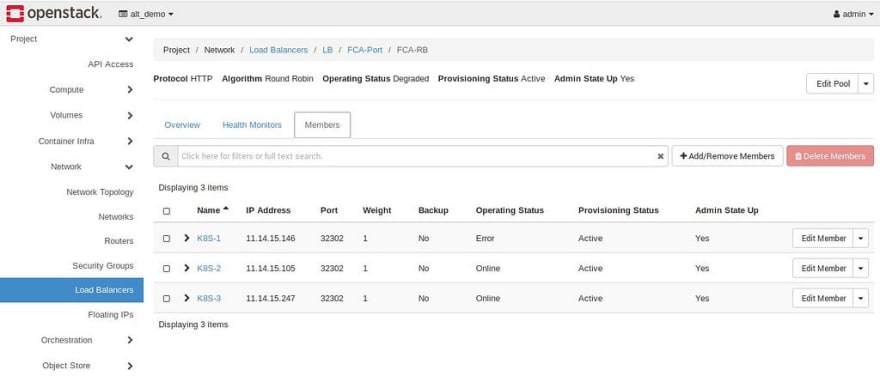Open the K8S-1 member link

[209, 238]
